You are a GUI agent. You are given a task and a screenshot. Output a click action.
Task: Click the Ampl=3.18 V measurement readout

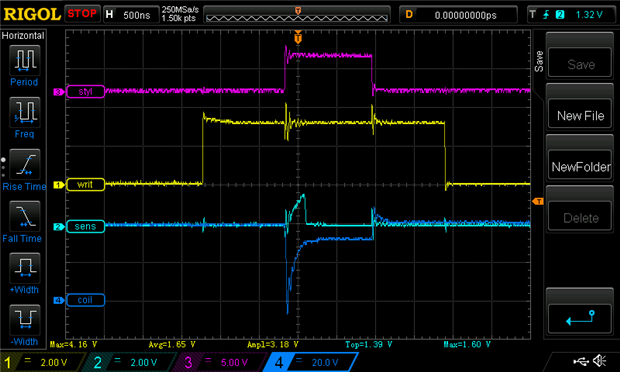tap(273, 344)
